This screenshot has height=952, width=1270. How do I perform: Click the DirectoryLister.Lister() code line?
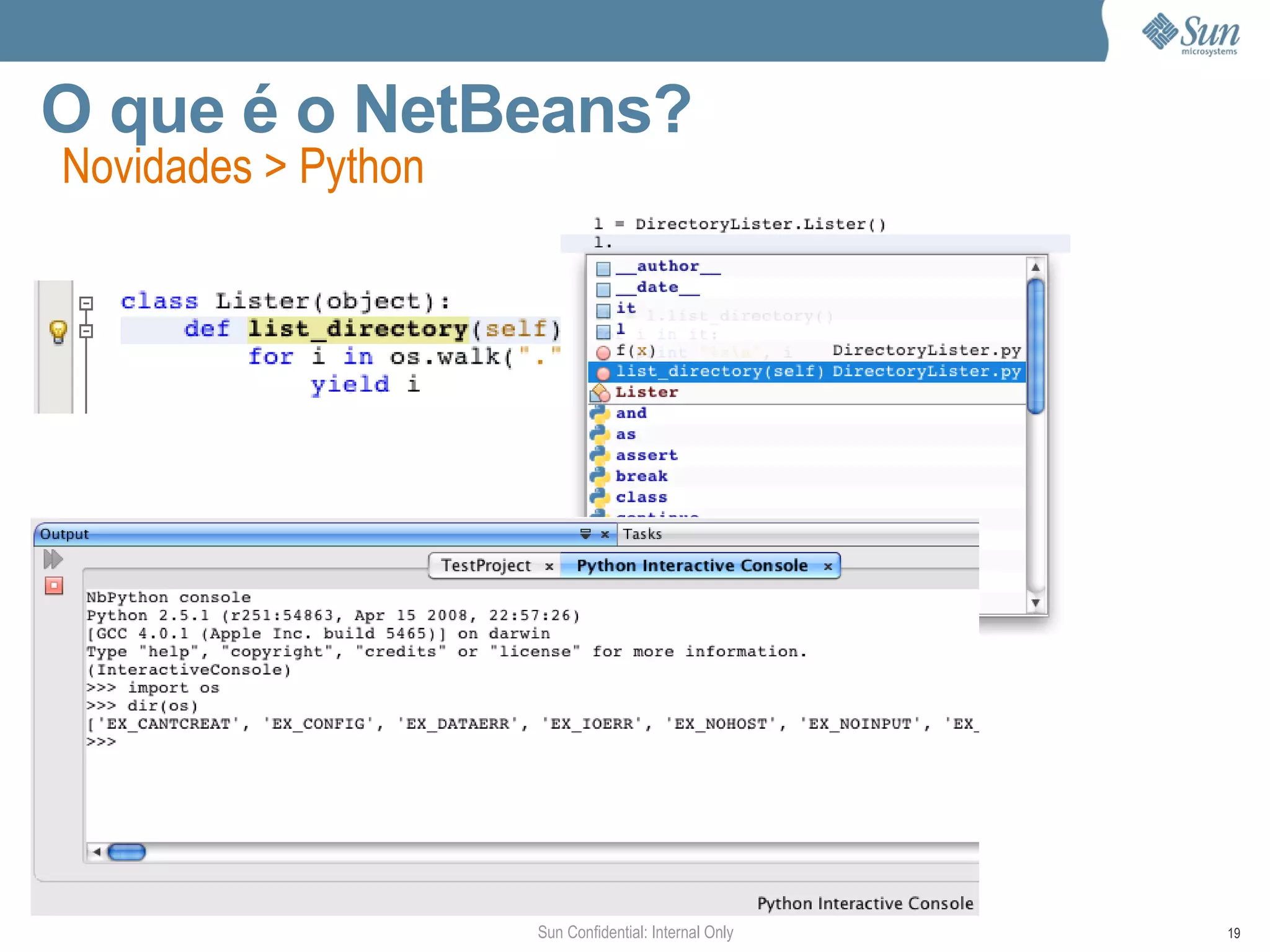(740, 224)
